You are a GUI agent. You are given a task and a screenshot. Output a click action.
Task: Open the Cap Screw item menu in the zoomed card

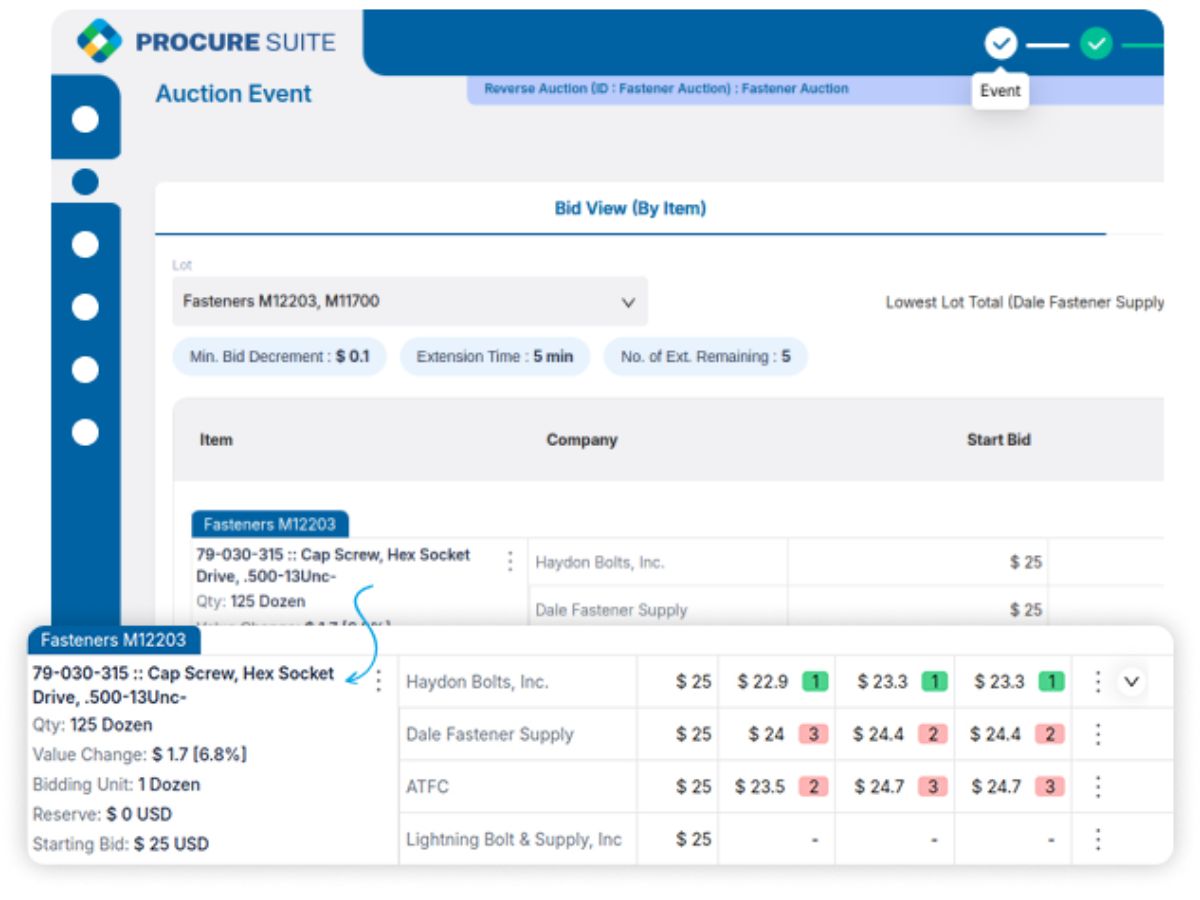[x=378, y=681]
